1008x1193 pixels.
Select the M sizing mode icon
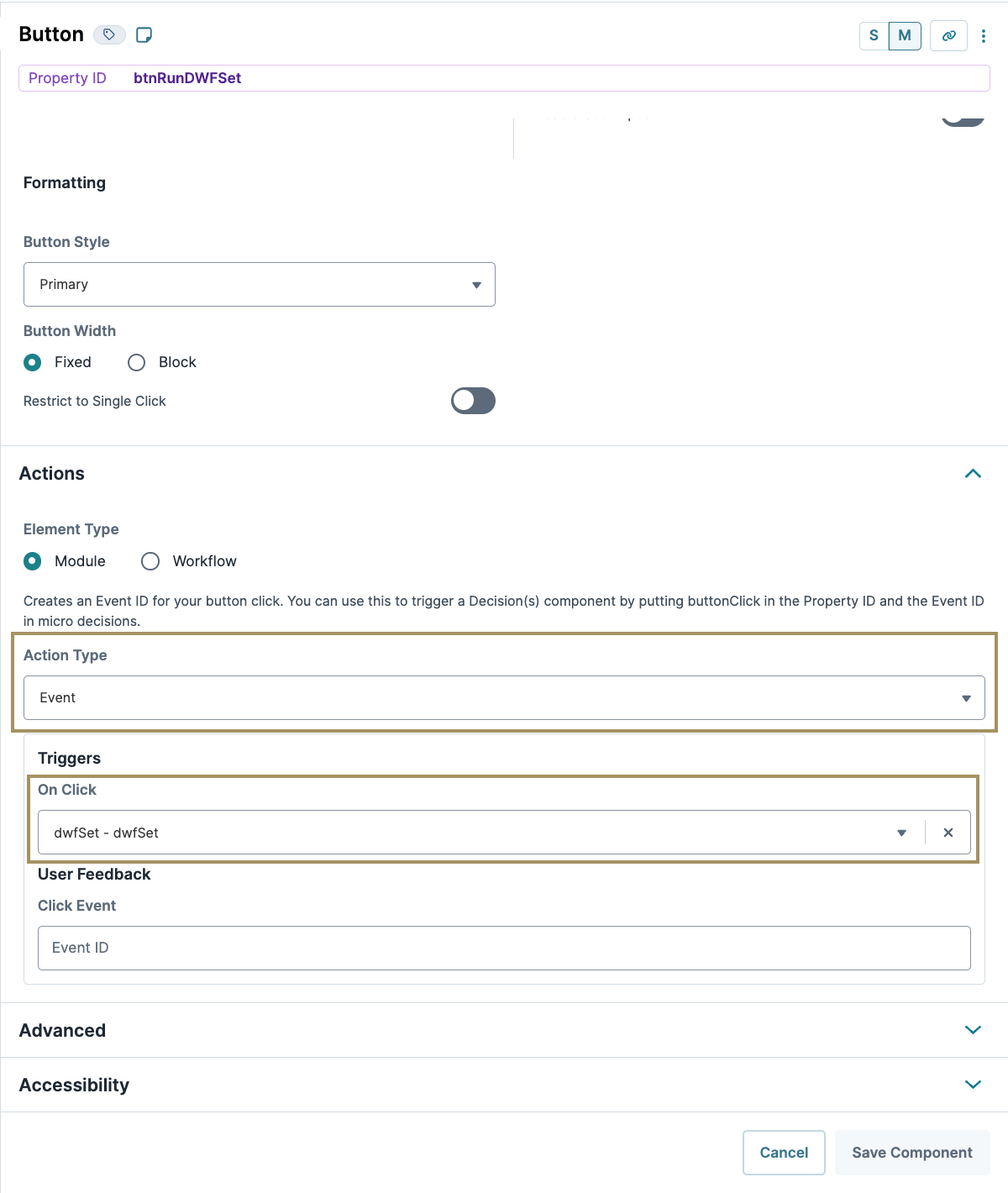pos(905,36)
